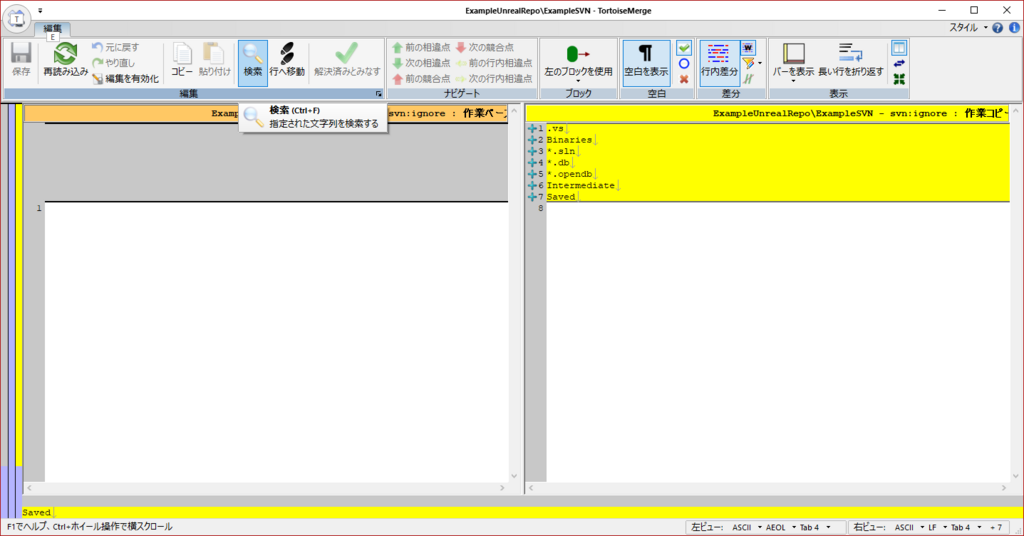Open 行へ移動 go-to-line tool

[287, 60]
